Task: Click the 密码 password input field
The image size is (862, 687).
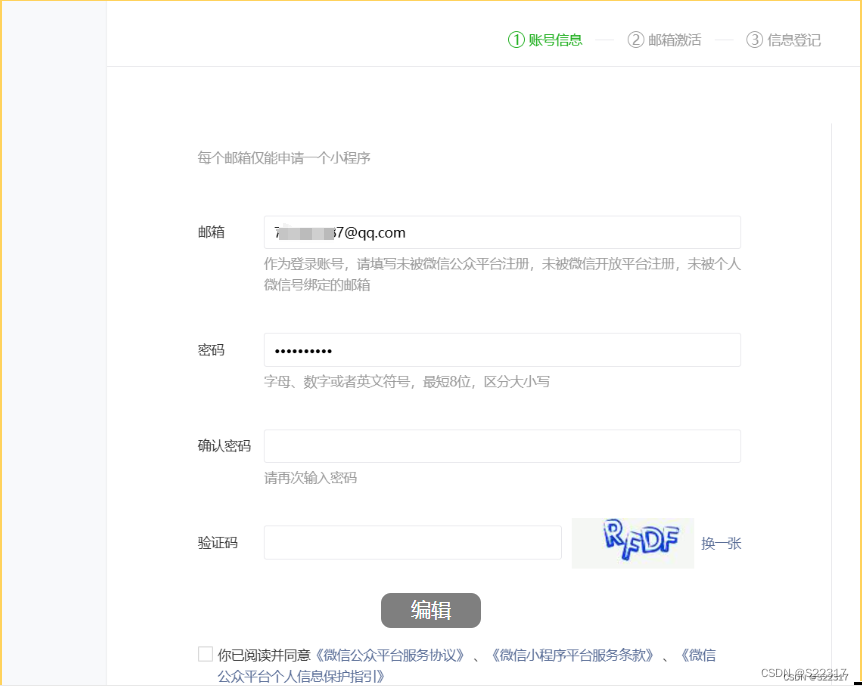Action: click(500, 350)
